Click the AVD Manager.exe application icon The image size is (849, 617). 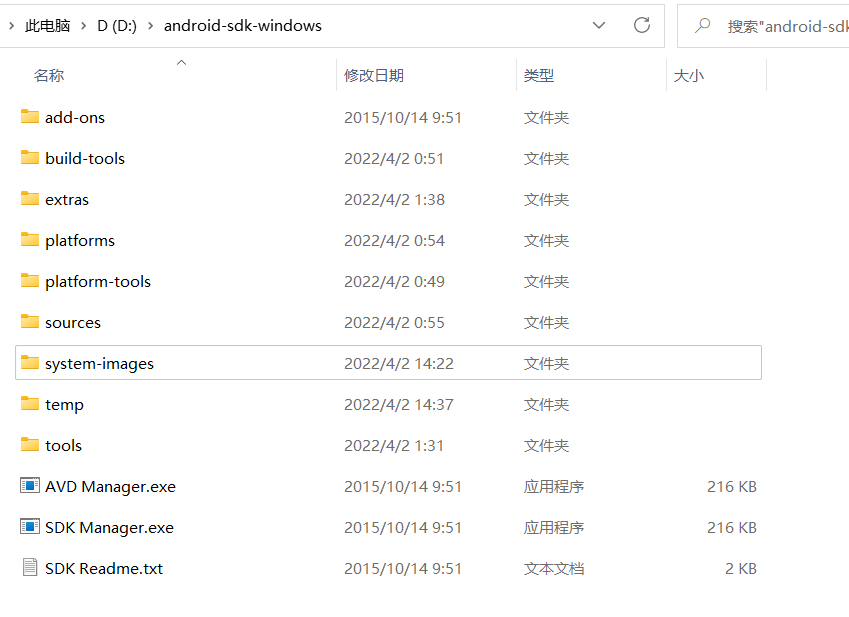(30, 485)
